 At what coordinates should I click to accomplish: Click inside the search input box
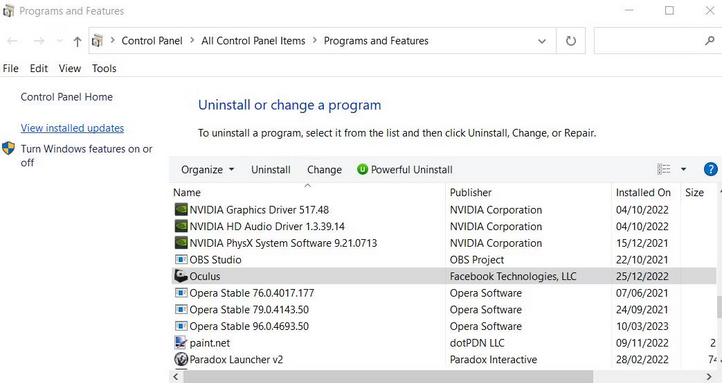click(x=649, y=41)
